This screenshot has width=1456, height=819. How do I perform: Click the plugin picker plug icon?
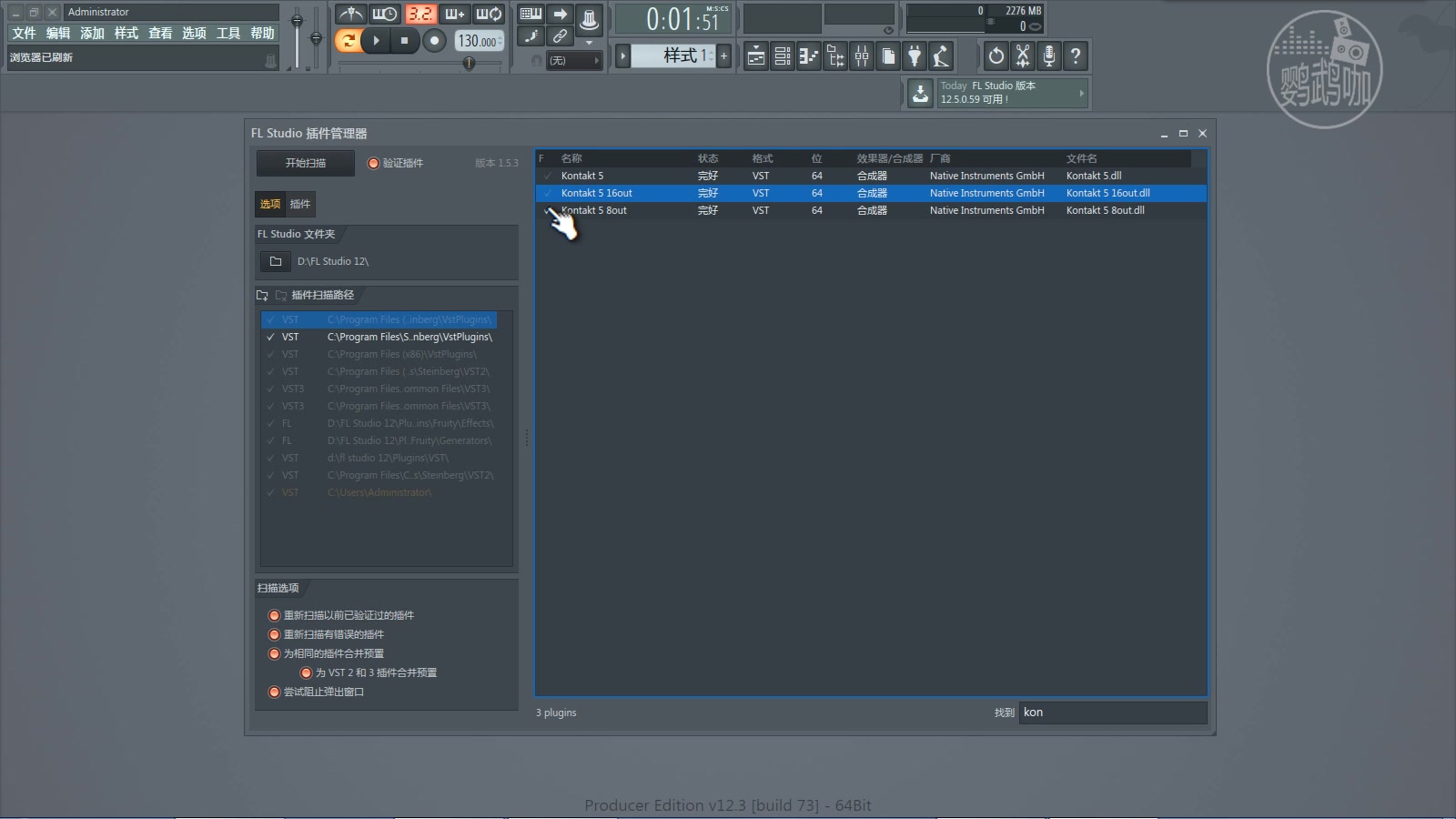click(915, 56)
